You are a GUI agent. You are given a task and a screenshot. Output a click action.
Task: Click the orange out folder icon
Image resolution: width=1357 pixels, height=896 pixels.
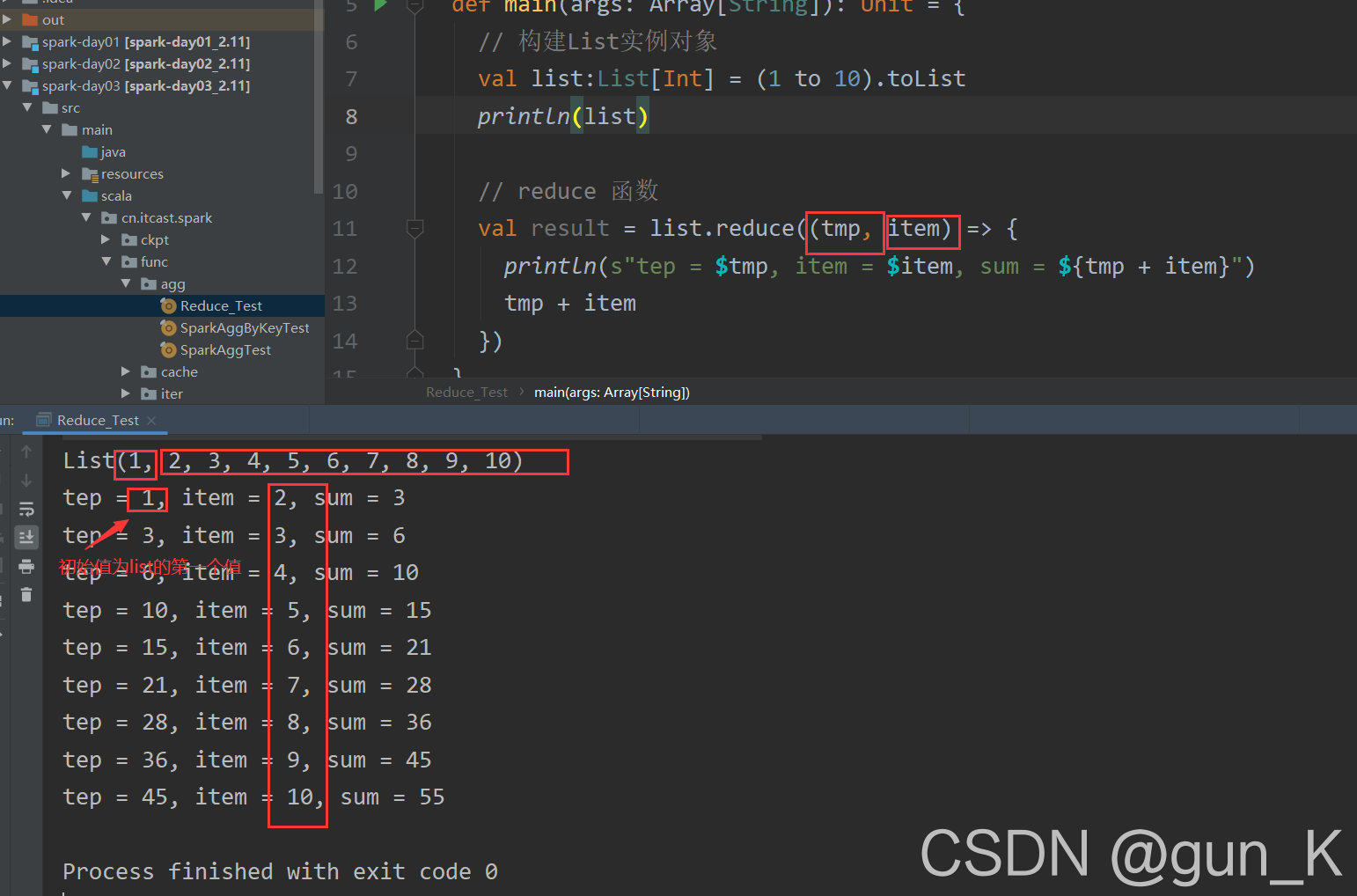(x=30, y=19)
